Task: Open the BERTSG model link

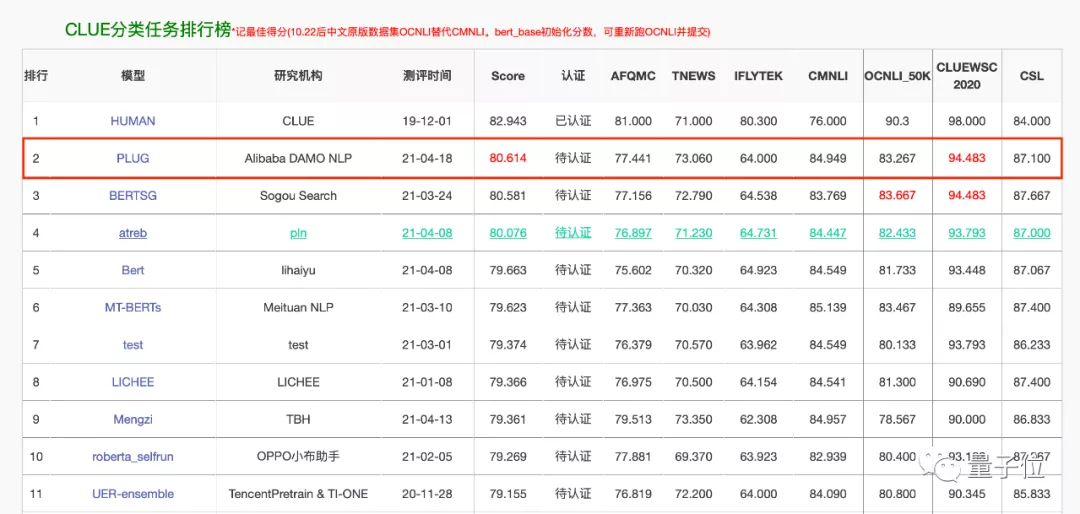Action: point(133,195)
